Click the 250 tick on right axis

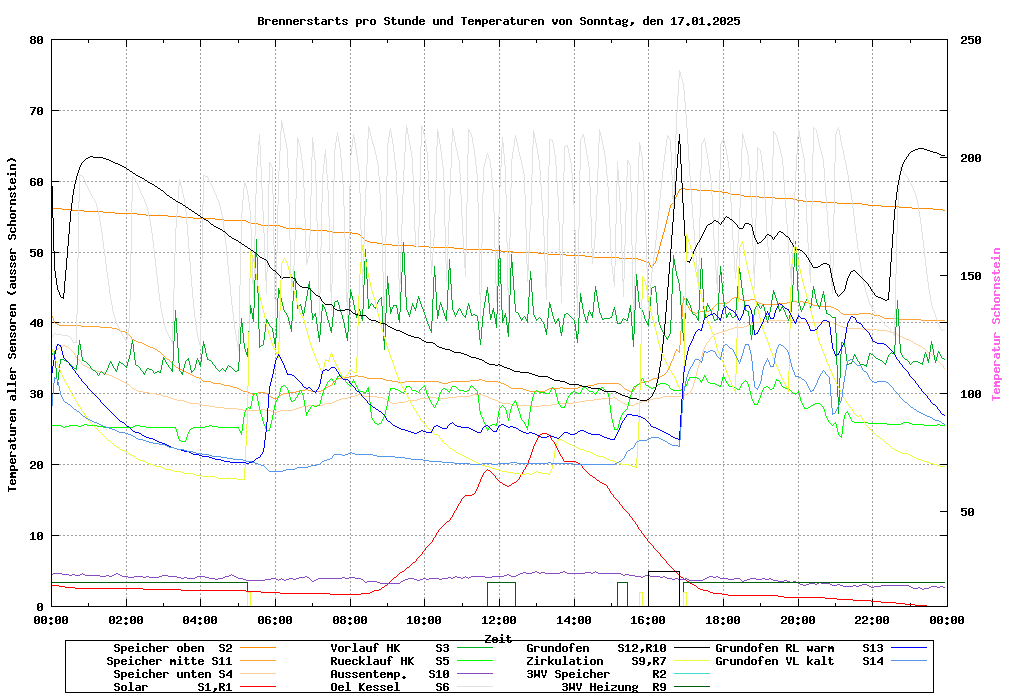(971, 40)
